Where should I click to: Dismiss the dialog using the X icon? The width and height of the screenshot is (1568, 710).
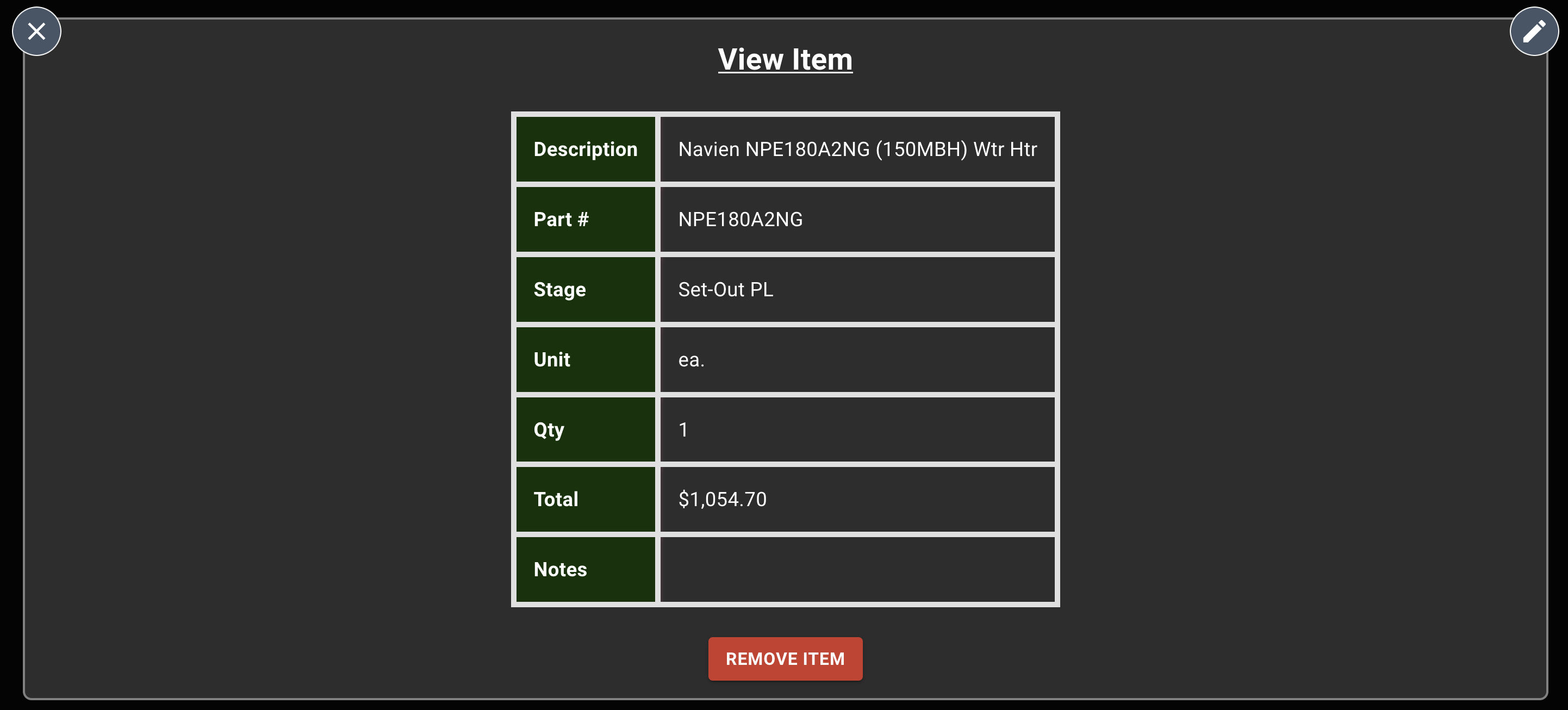(36, 31)
